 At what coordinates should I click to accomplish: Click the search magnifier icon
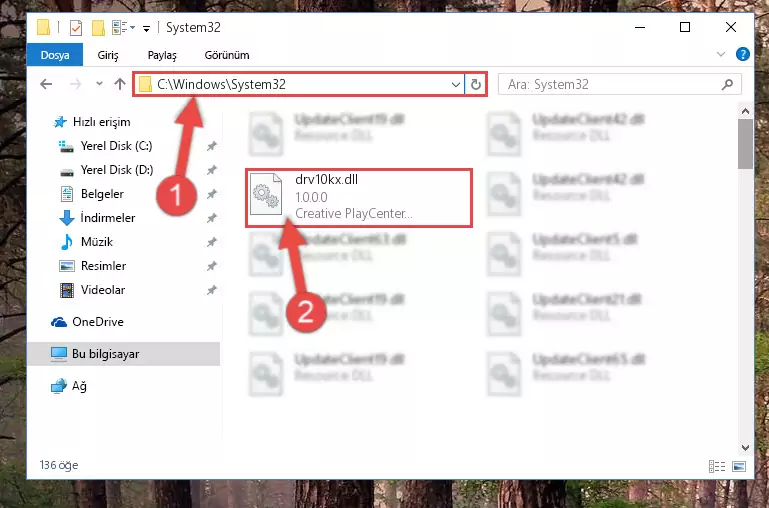click(x=727, y=84)
